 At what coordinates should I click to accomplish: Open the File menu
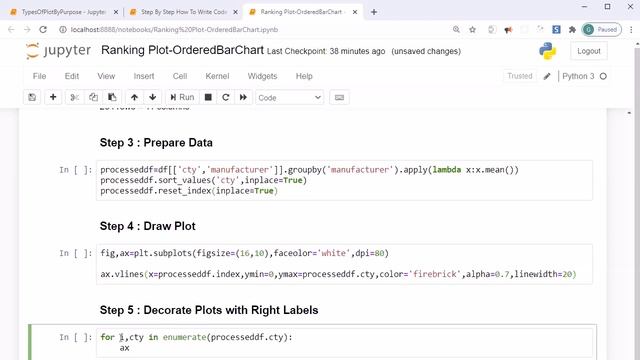tap(40, 76)
